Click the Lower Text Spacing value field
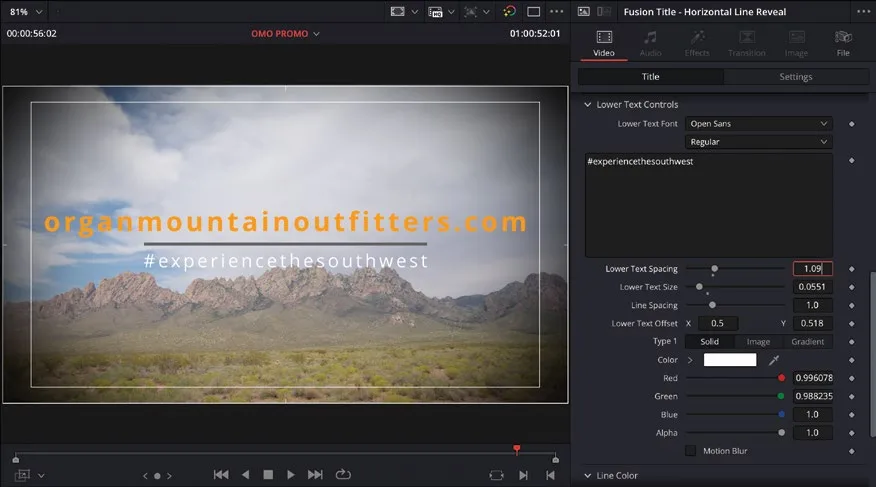This screenshot has height=487, width=876. tap(812, 269)
